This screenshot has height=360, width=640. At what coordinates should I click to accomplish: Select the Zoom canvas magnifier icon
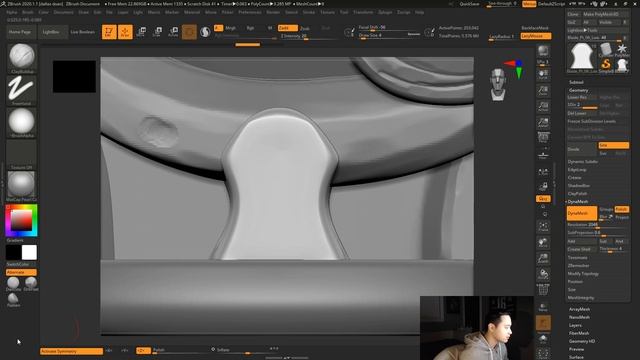[x=543, y=91]
